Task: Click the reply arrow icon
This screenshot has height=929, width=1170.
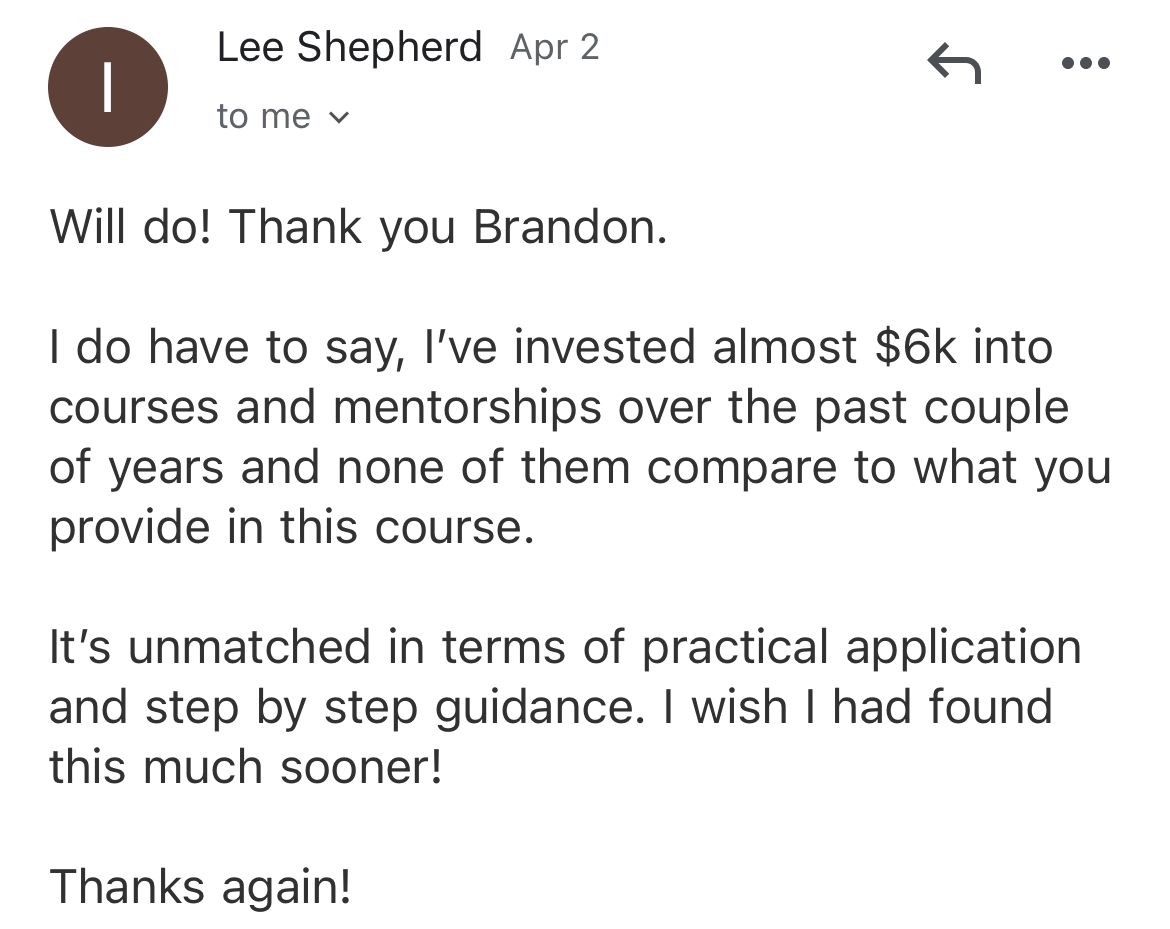Action: (x=954, y=65)
